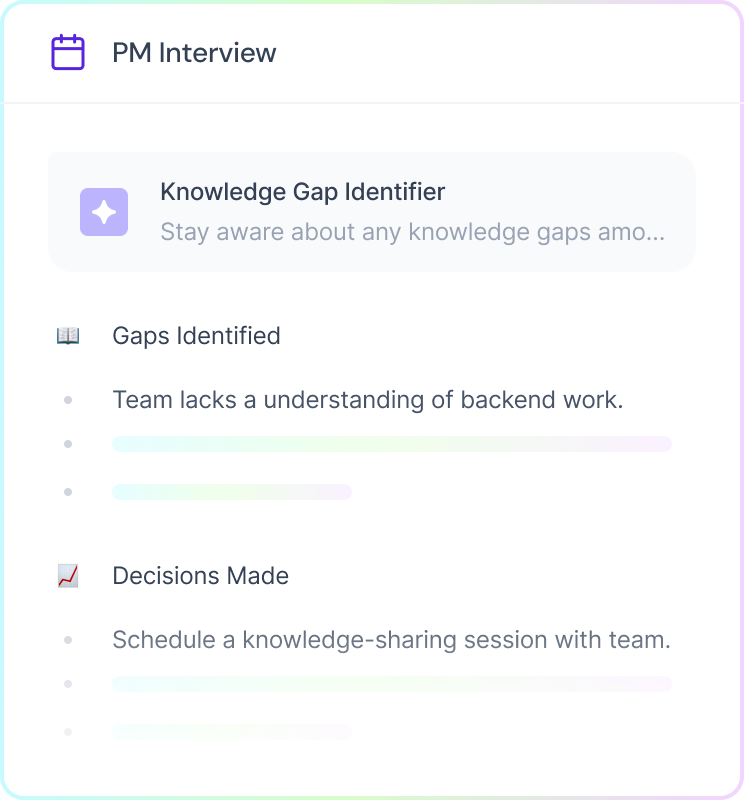This screenshot has width=744, height=800.
Task: Open the Knowledge Gap Identifier card
Action: pos(371,210)
